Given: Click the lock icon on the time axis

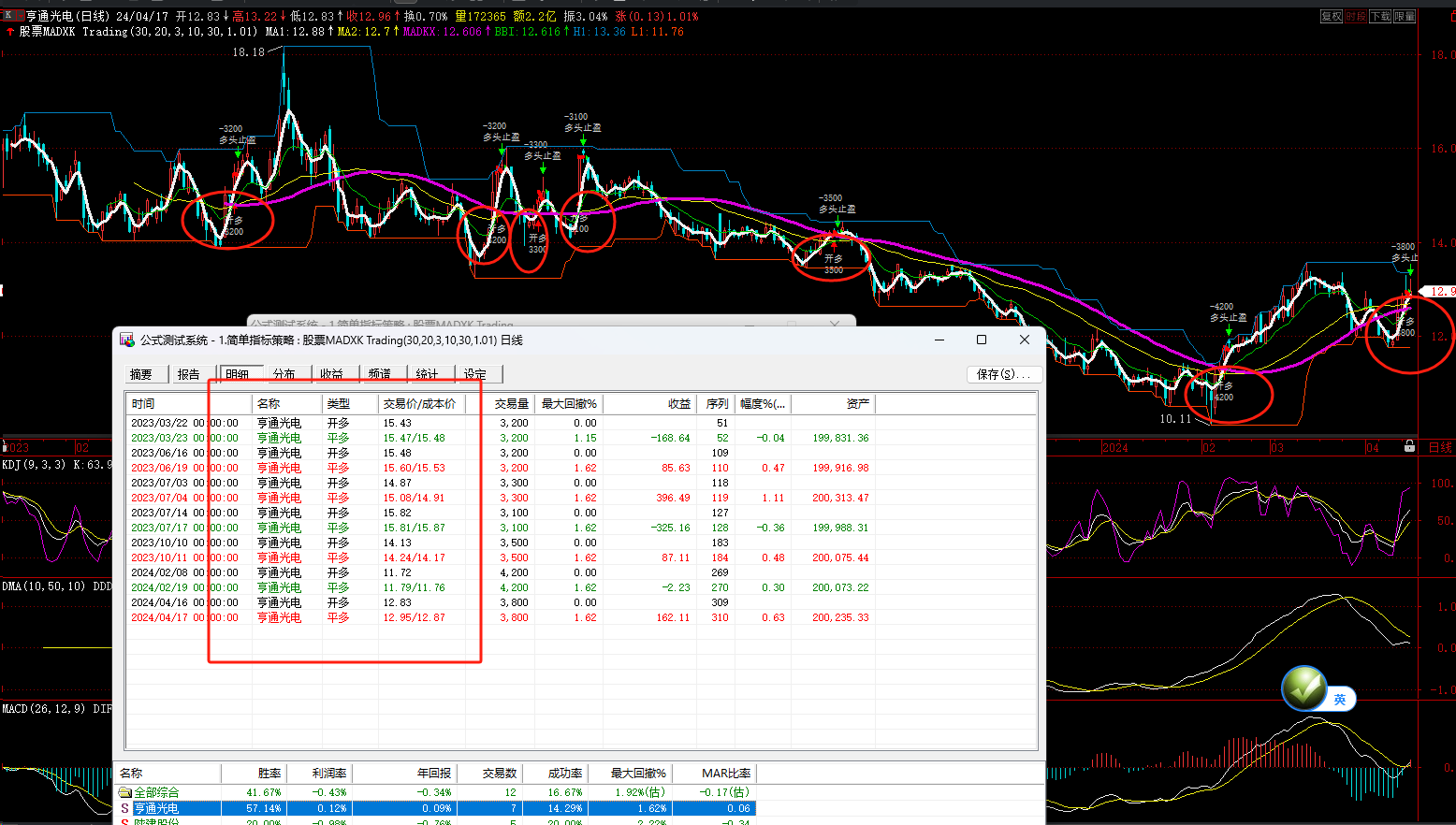Looking at the screenshot, I should [1409, 447].
